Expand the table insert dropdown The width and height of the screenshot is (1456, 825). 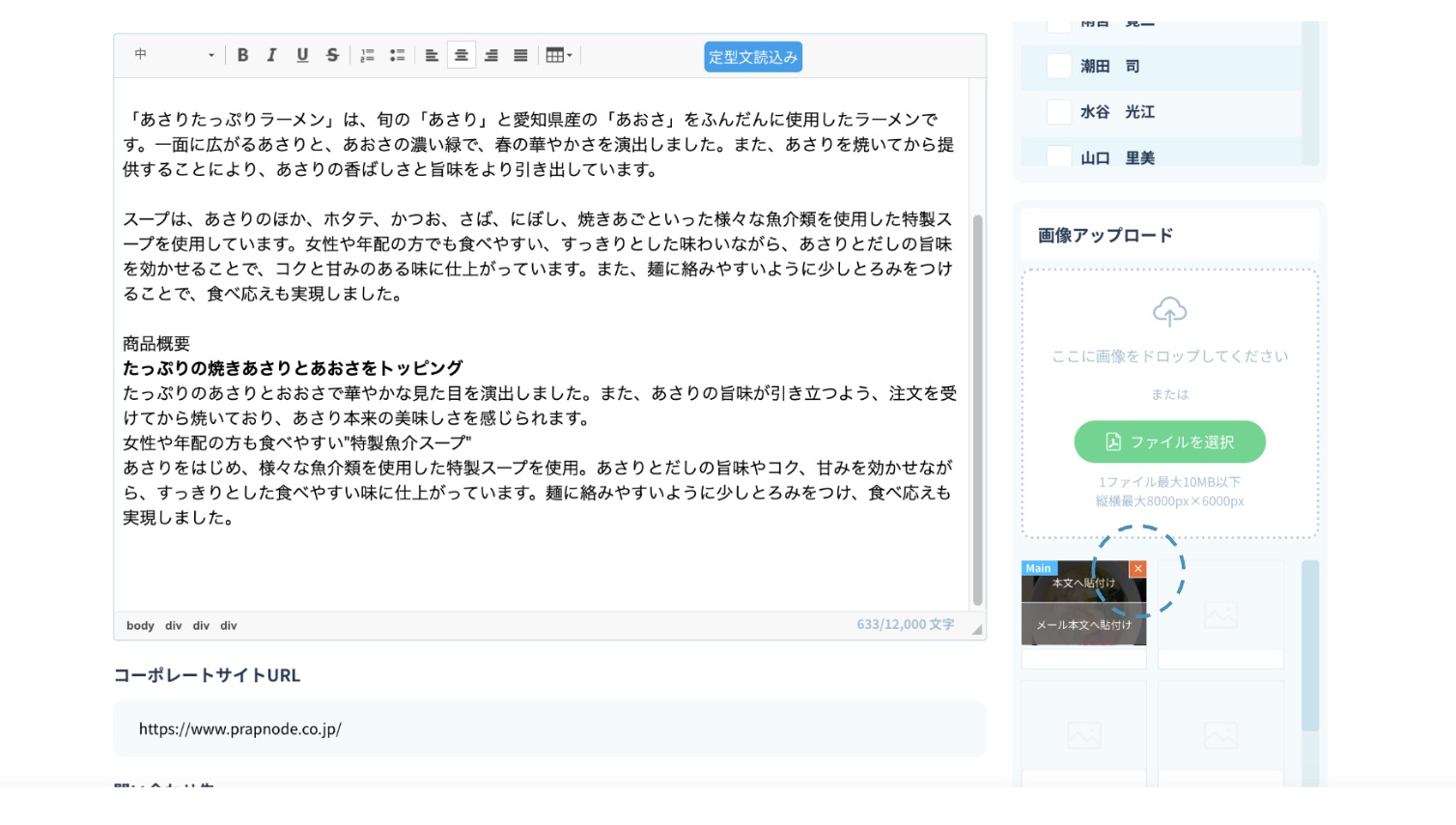point(559,55)
